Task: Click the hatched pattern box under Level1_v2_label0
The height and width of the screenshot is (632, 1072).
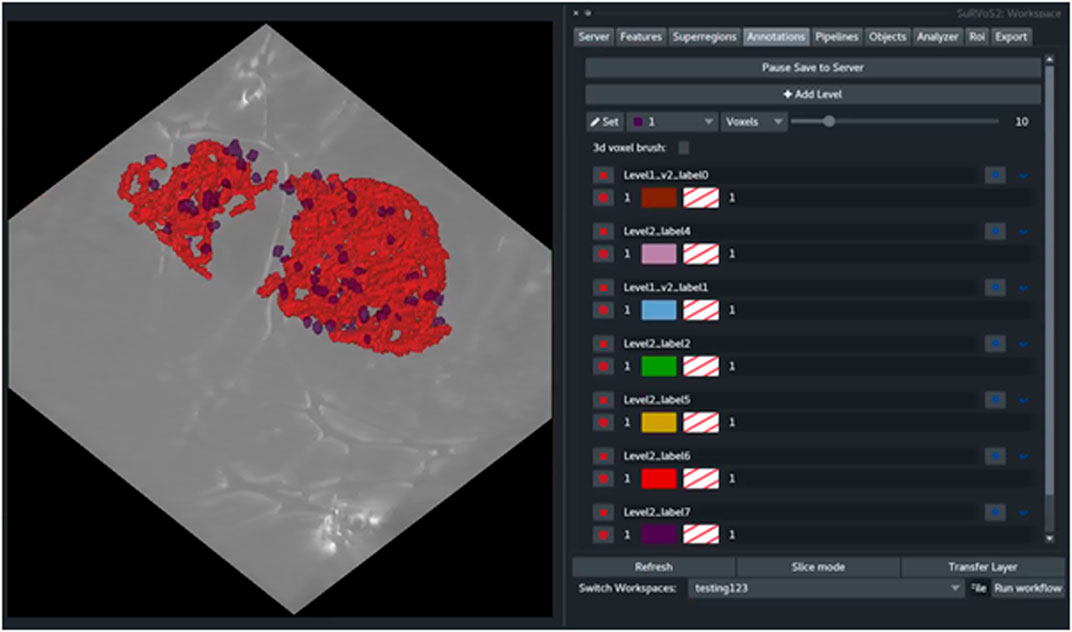Action: click(701, 198)
